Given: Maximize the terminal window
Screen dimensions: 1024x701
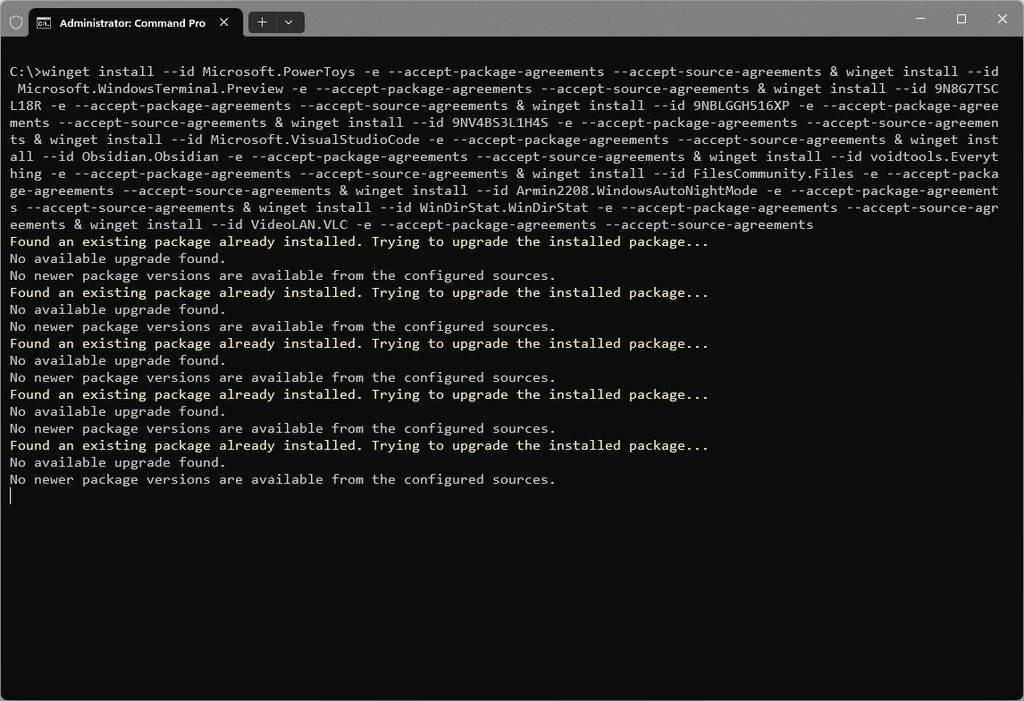Looking at the screenshot, I should [x=961, y=18].
